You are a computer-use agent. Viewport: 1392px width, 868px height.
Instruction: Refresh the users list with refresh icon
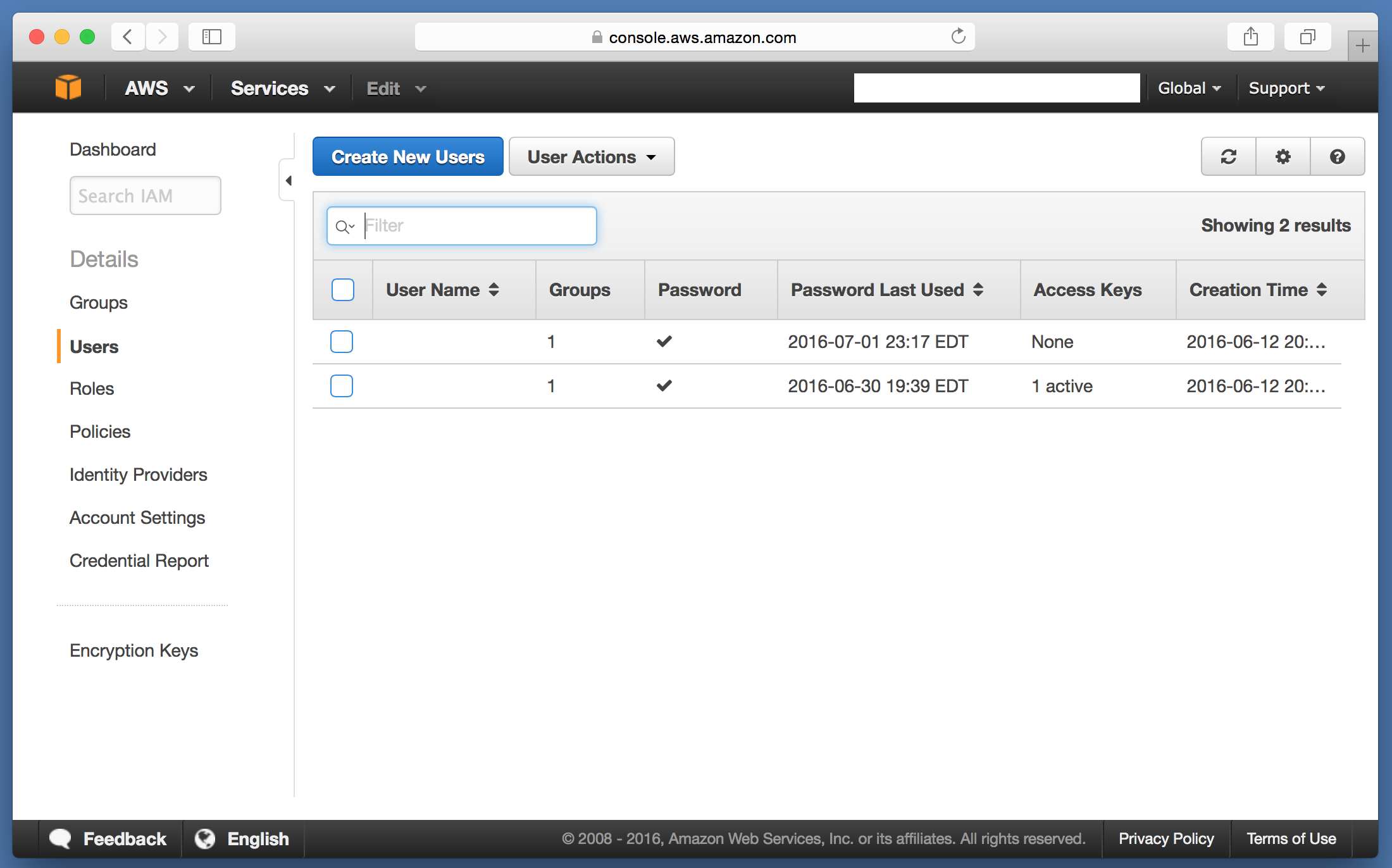[1228, 157]
